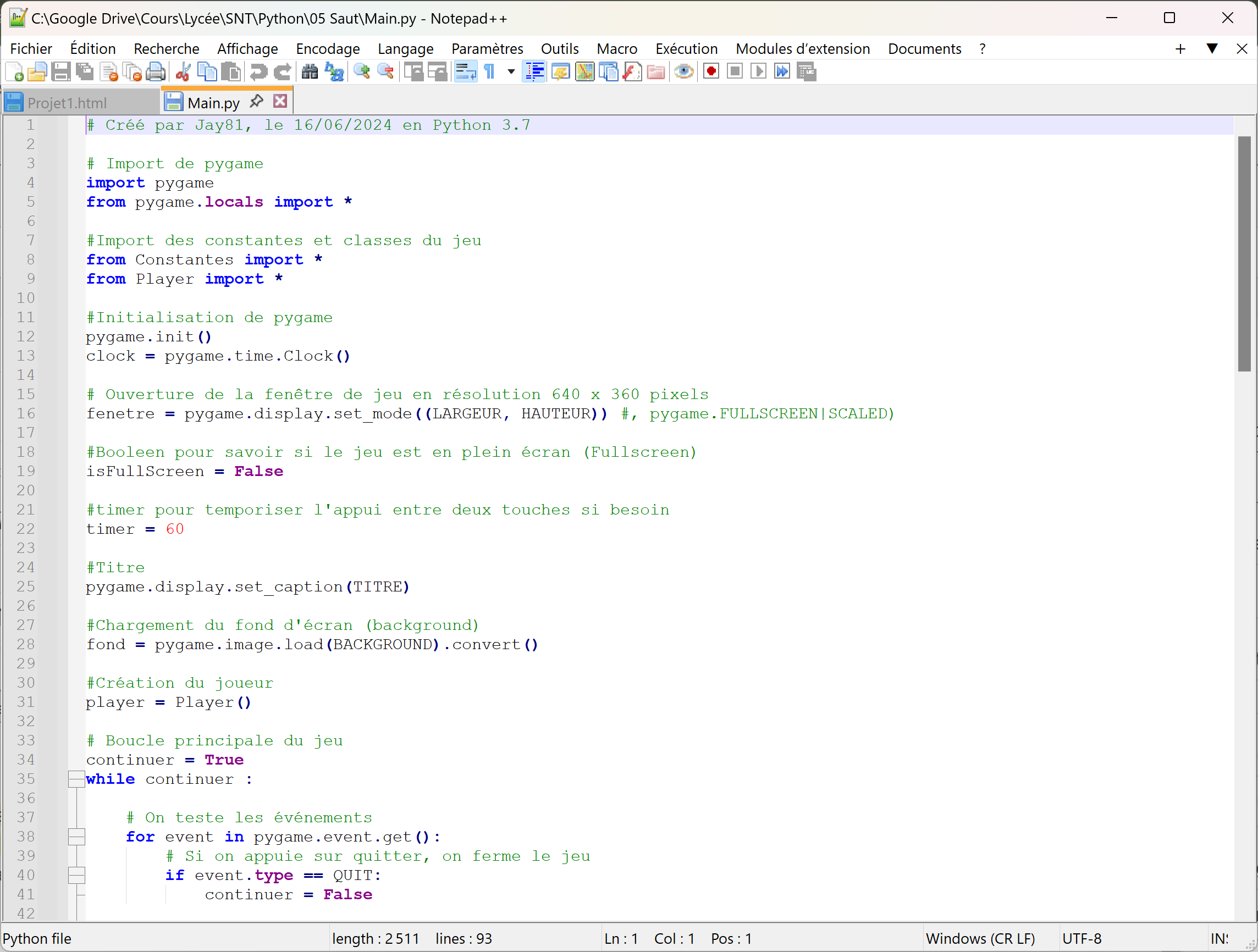This screenshot has height=952, width=1258.
Task: Open the Langage menu
Action: coord(405,49)
